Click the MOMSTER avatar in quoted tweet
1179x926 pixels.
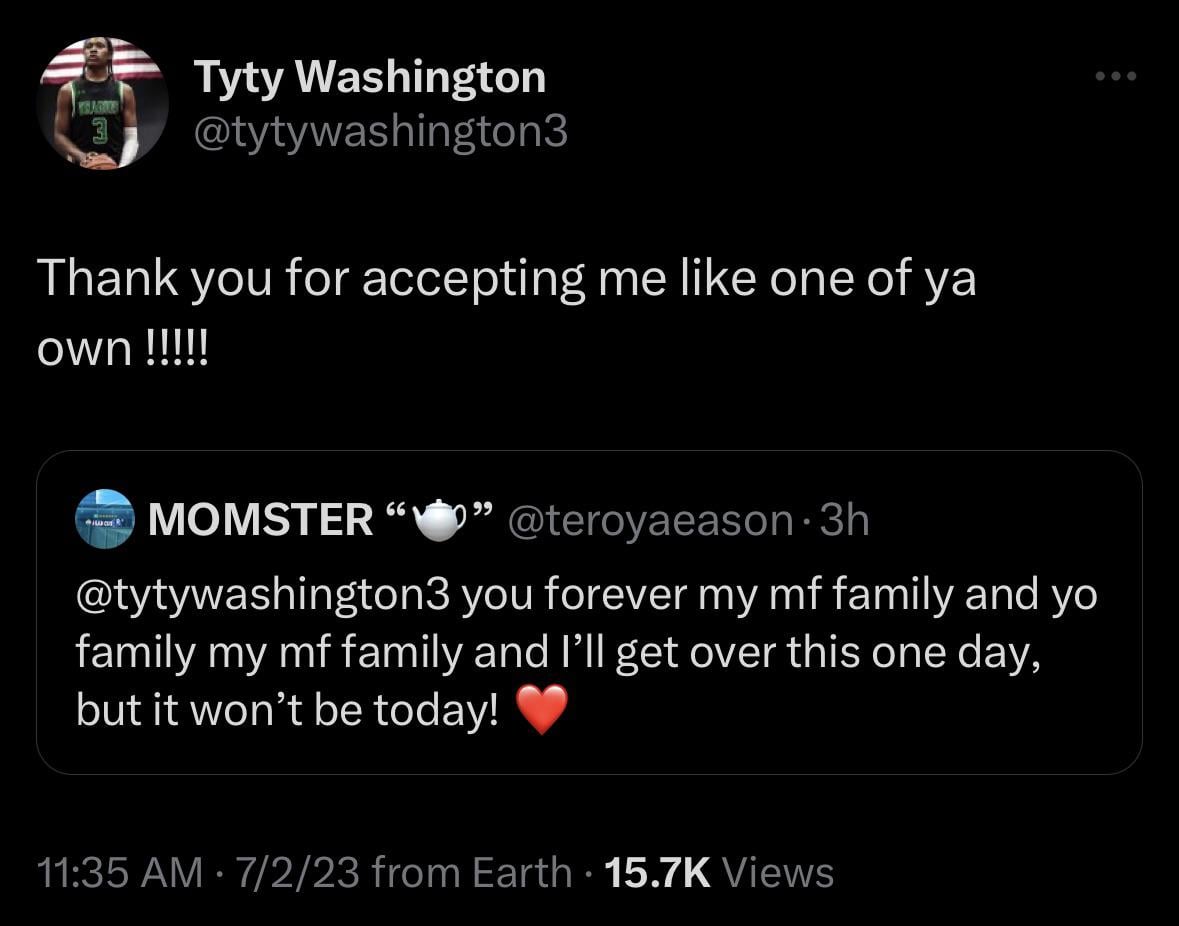[x=104, y=519]
